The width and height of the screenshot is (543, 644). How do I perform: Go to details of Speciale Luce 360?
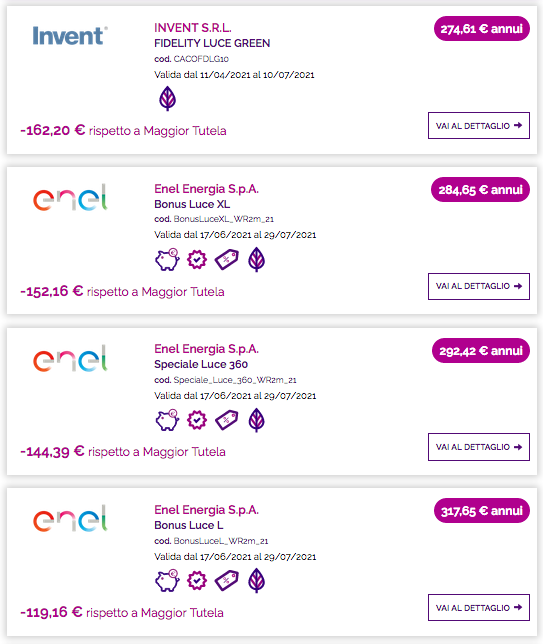coord(479,447)
